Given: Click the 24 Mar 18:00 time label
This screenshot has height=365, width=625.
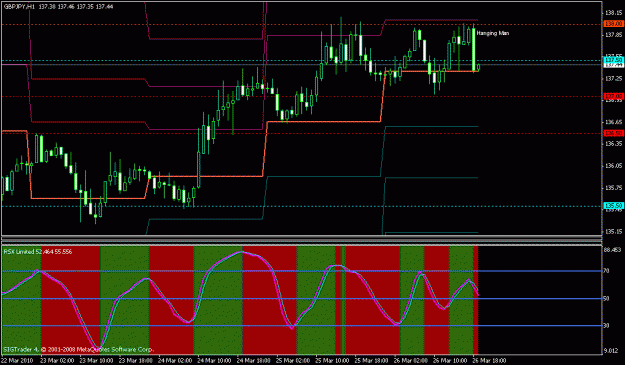Looking at the screenshot, I should [x=254, y=361].
